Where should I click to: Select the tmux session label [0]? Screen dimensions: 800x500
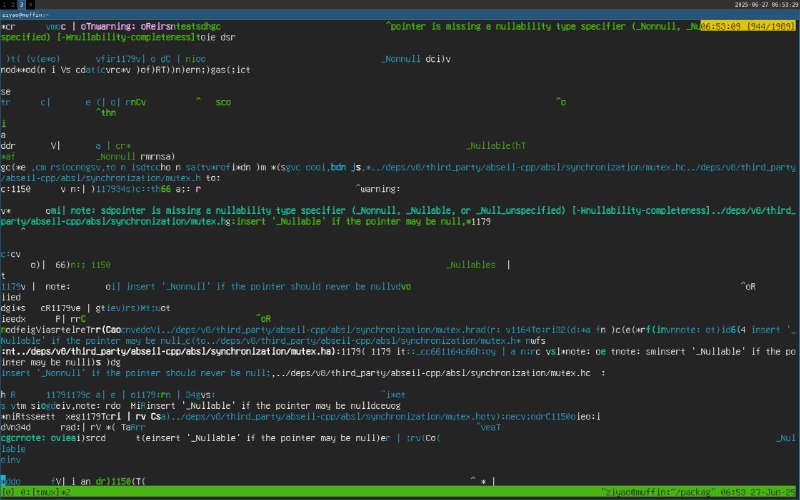8,493
